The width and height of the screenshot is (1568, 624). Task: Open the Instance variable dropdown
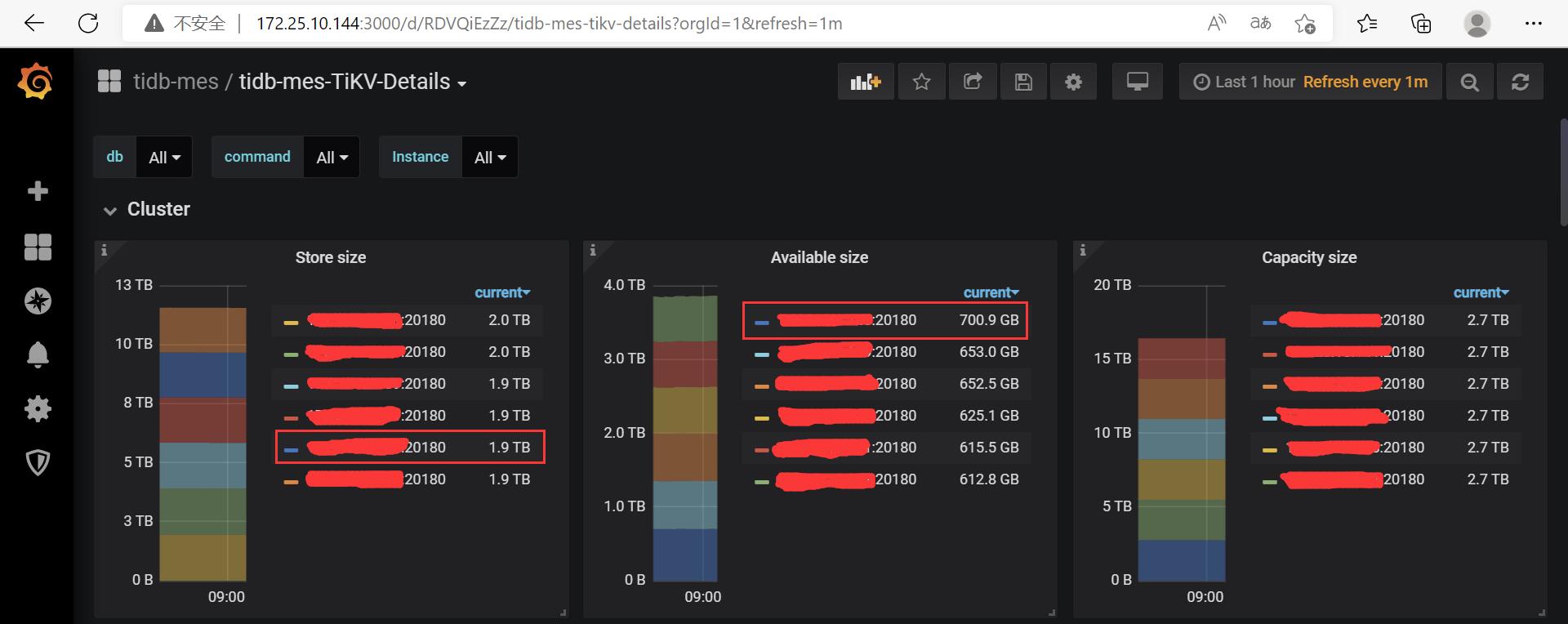pos(490,157)
